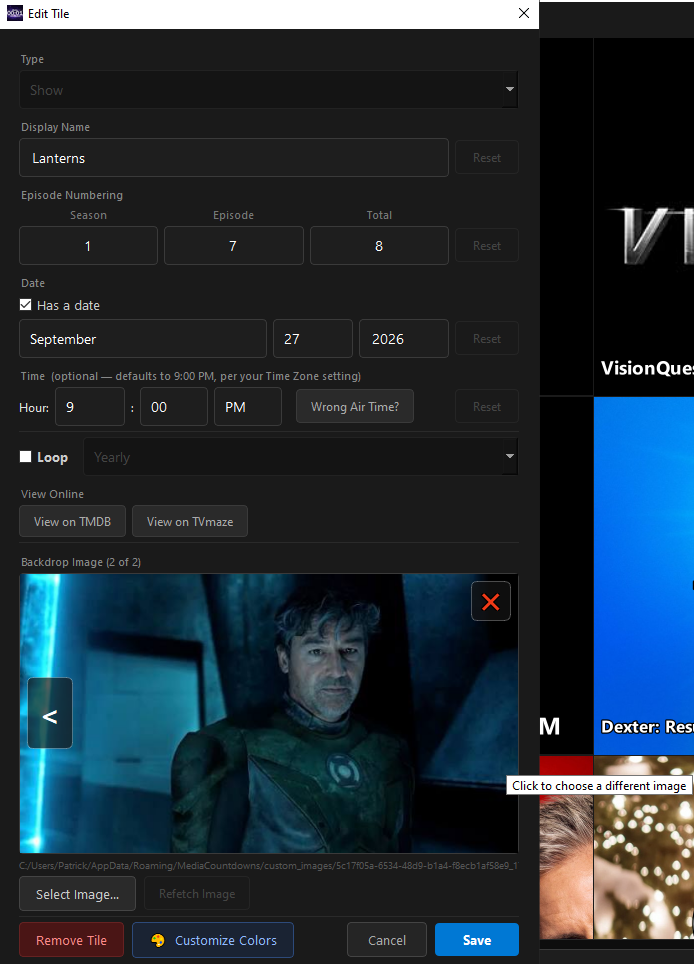Click the custom image file path text
Image resolution: width=694 pixels, height=964 pixels.
[x=269, y=865]
